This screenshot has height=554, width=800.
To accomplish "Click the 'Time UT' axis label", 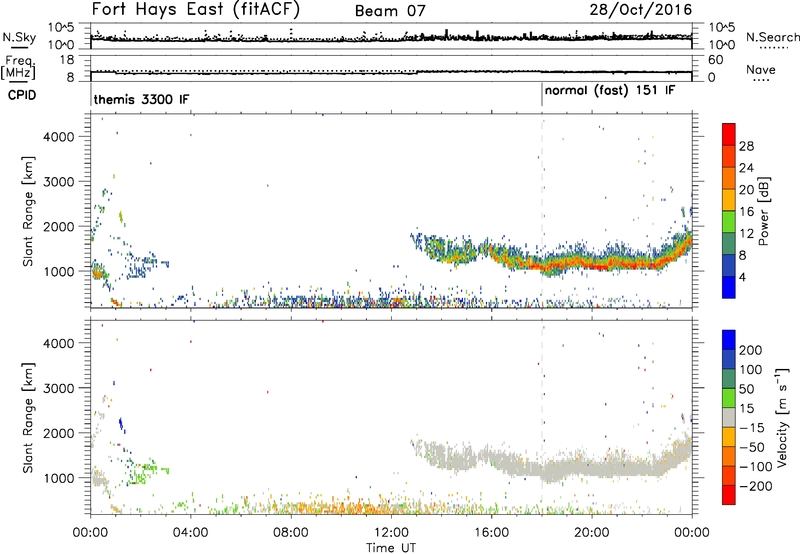I will tap(391, 548).
